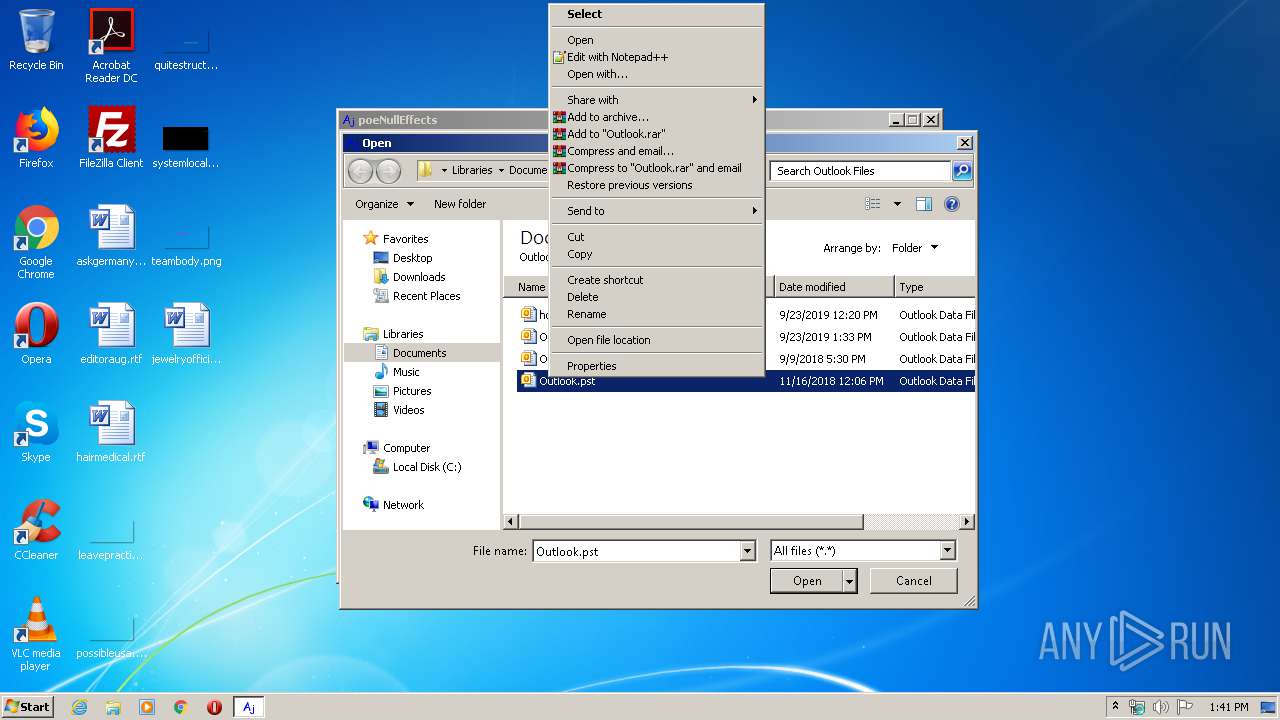Image resolution: width=1280 pixels, height=720 pixels.
Task: Choose Cut in the context menu
Action: [657, 237]
